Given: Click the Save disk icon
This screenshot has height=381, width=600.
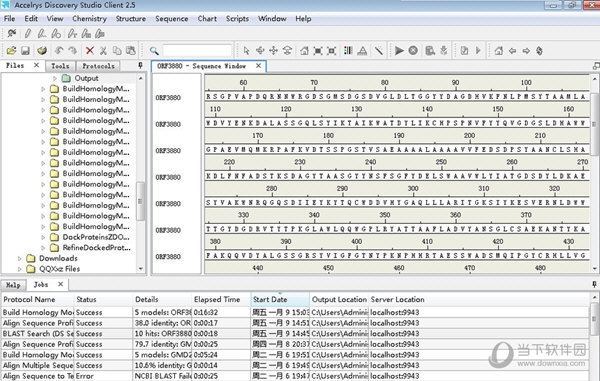Looking at the screenshot, I should pyautogui.click(x=26, y=50).
